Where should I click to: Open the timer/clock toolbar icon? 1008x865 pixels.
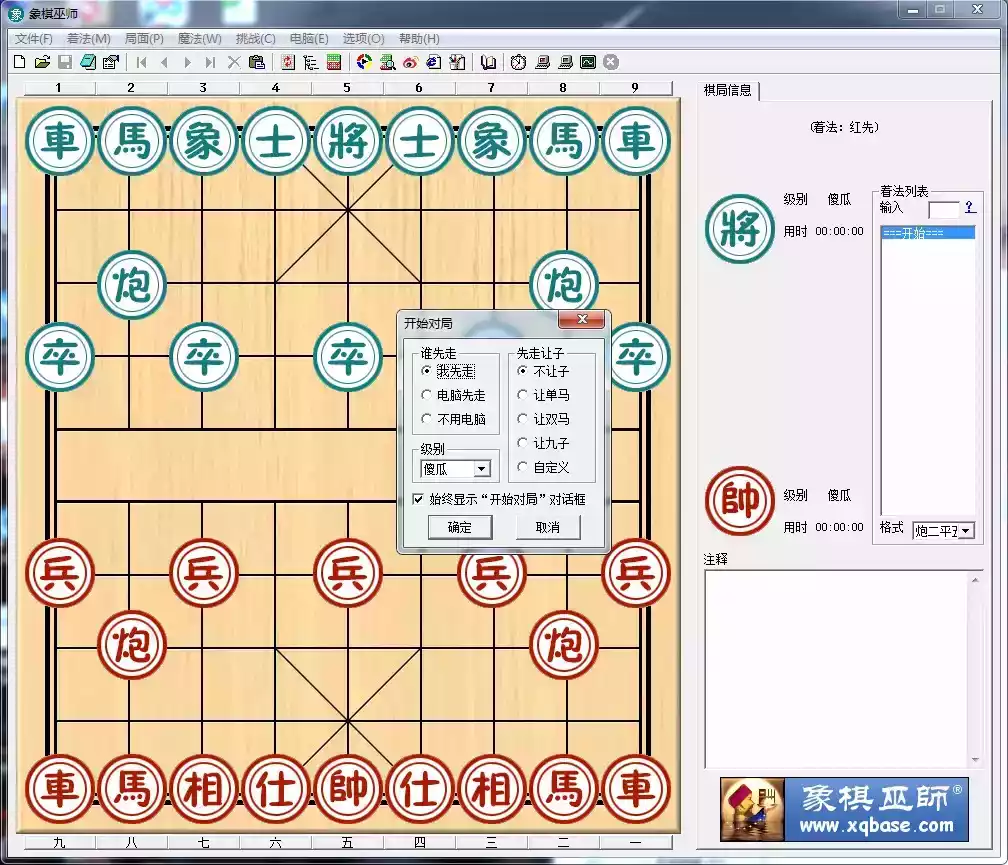point(517,62)
